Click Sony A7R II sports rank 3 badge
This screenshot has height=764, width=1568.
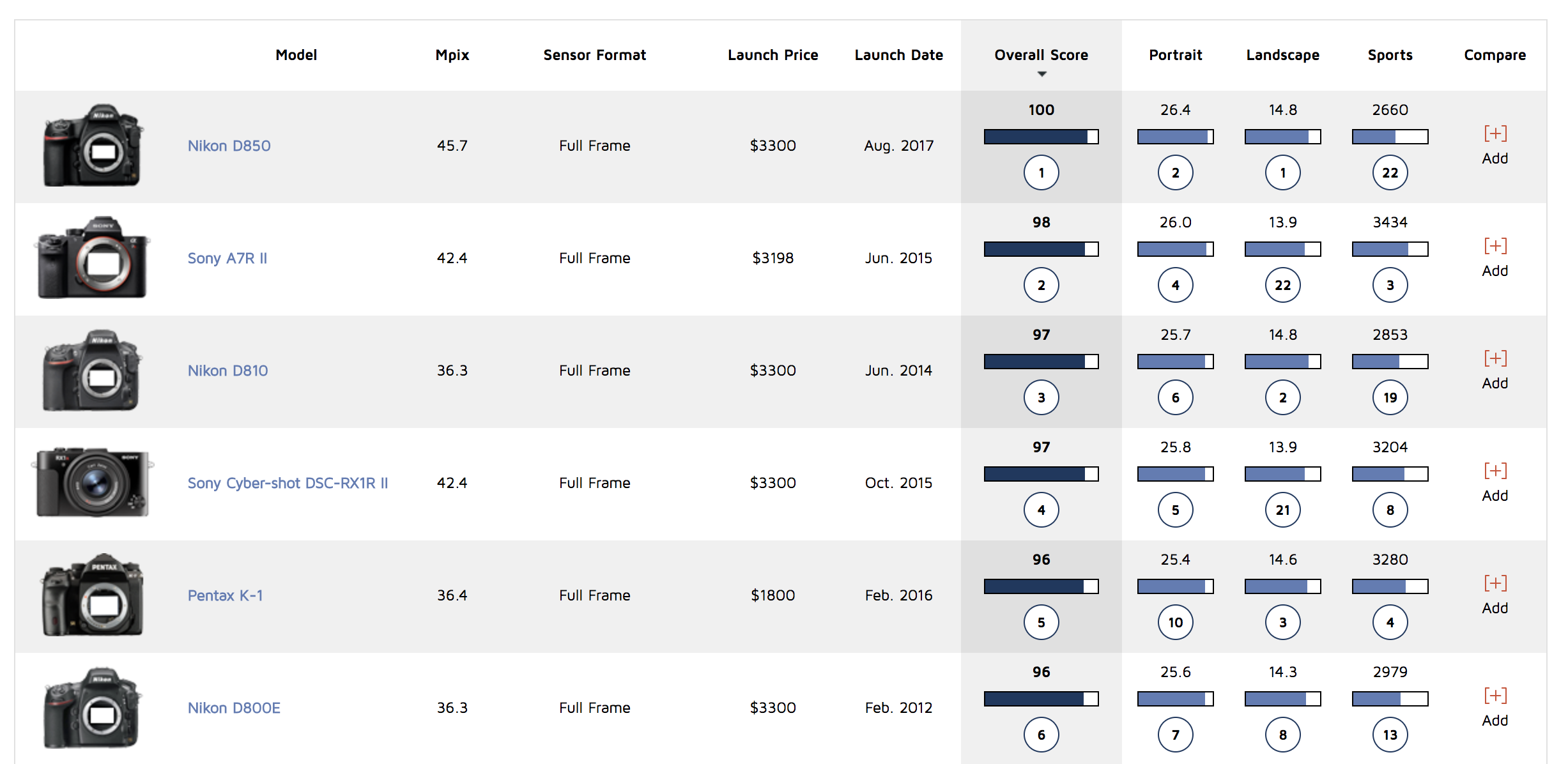pyautogui.click(x=1390, y=285)
